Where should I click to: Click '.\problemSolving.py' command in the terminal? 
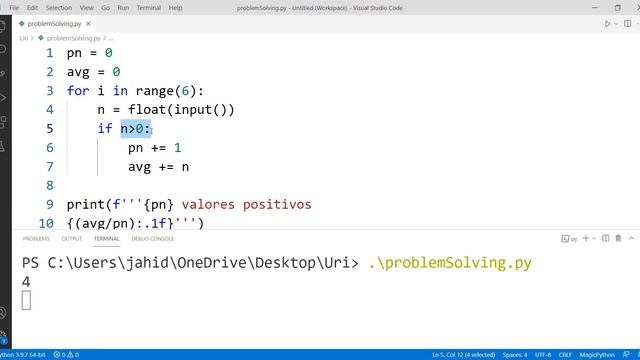(x=450, y=263)
